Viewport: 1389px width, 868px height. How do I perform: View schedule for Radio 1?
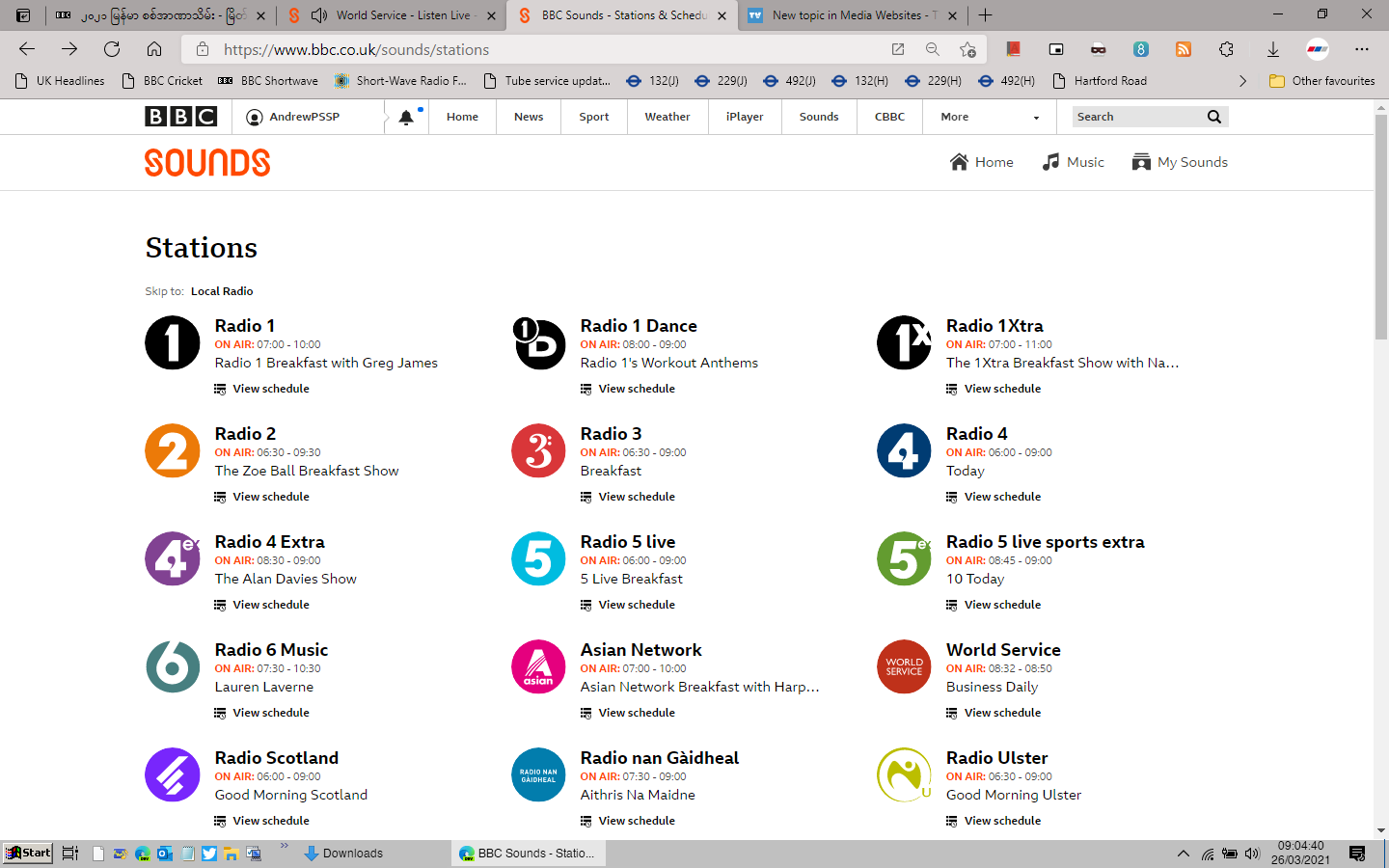coord(261,389)
